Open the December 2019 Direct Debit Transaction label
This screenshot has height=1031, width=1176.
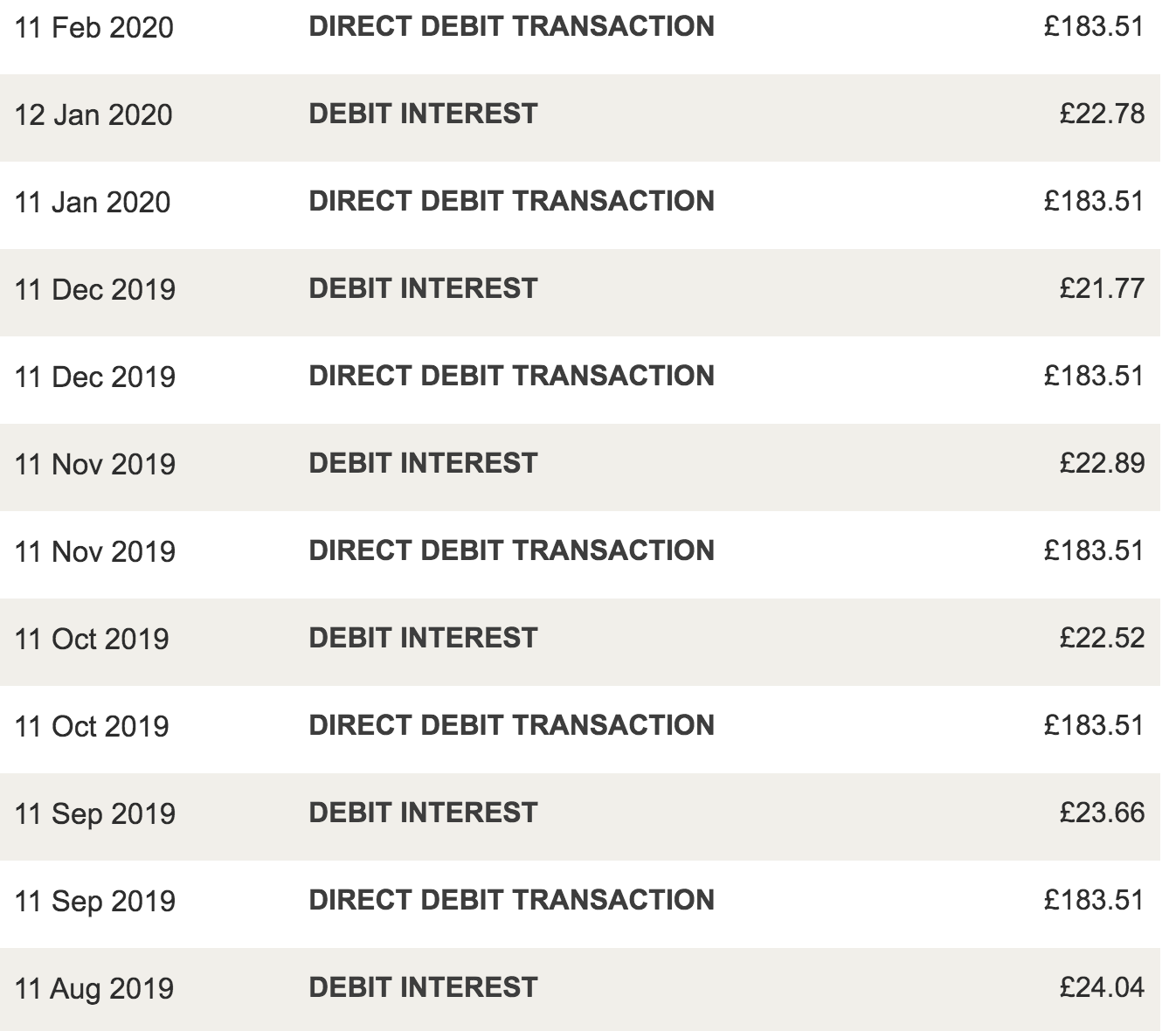pyautogui.click(x=511, y=377)
